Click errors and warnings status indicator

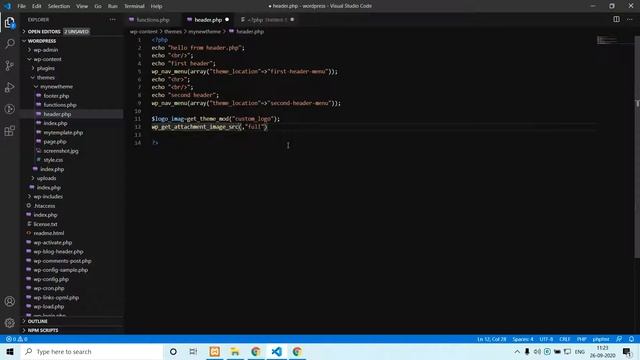click(x=16, y=339)
